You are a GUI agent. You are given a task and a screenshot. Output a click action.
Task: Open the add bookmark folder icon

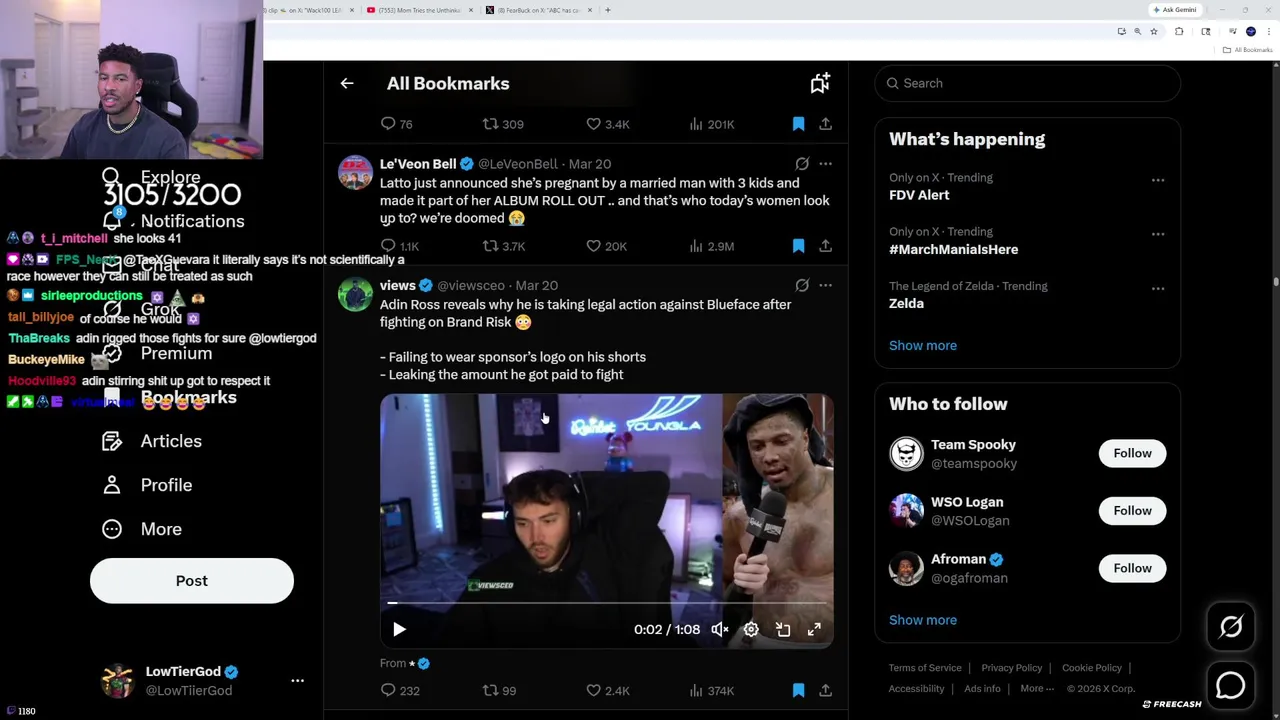820,84
